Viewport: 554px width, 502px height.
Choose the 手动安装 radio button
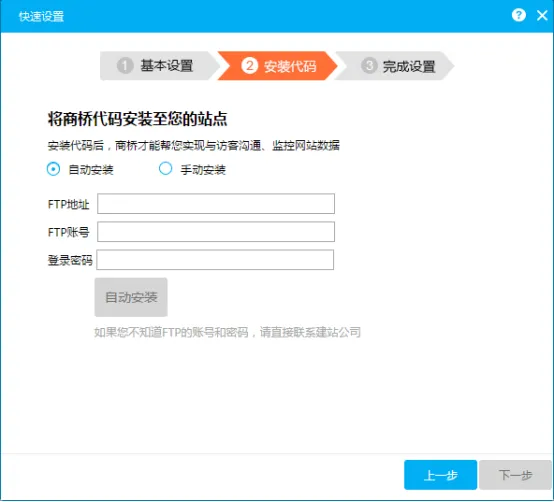pos(165,169)
